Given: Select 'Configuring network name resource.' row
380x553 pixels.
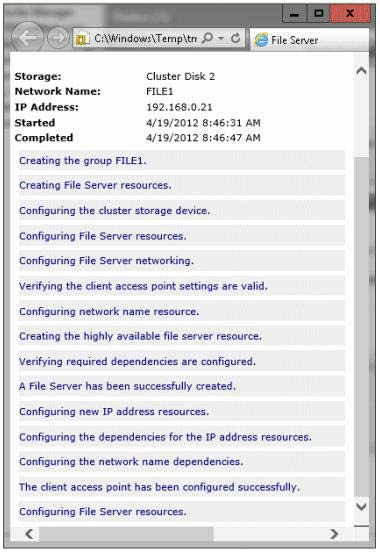Looking at the screenshot, I should click(182, 311).
